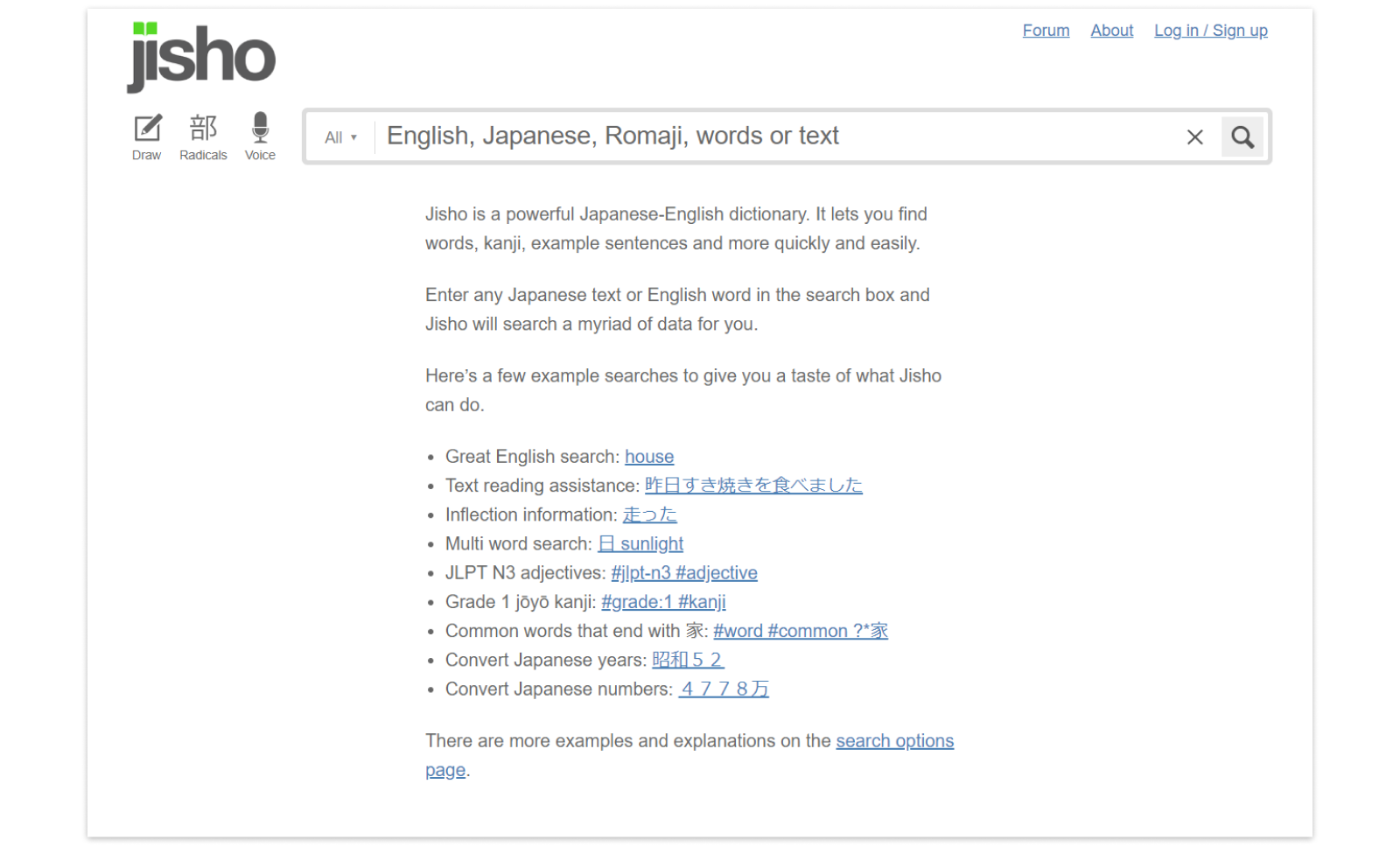Image resolution: width=1400 pixels, height=847 pixels.
Task: Submit search with the magnifying glass button
Action: [1242, 136]
